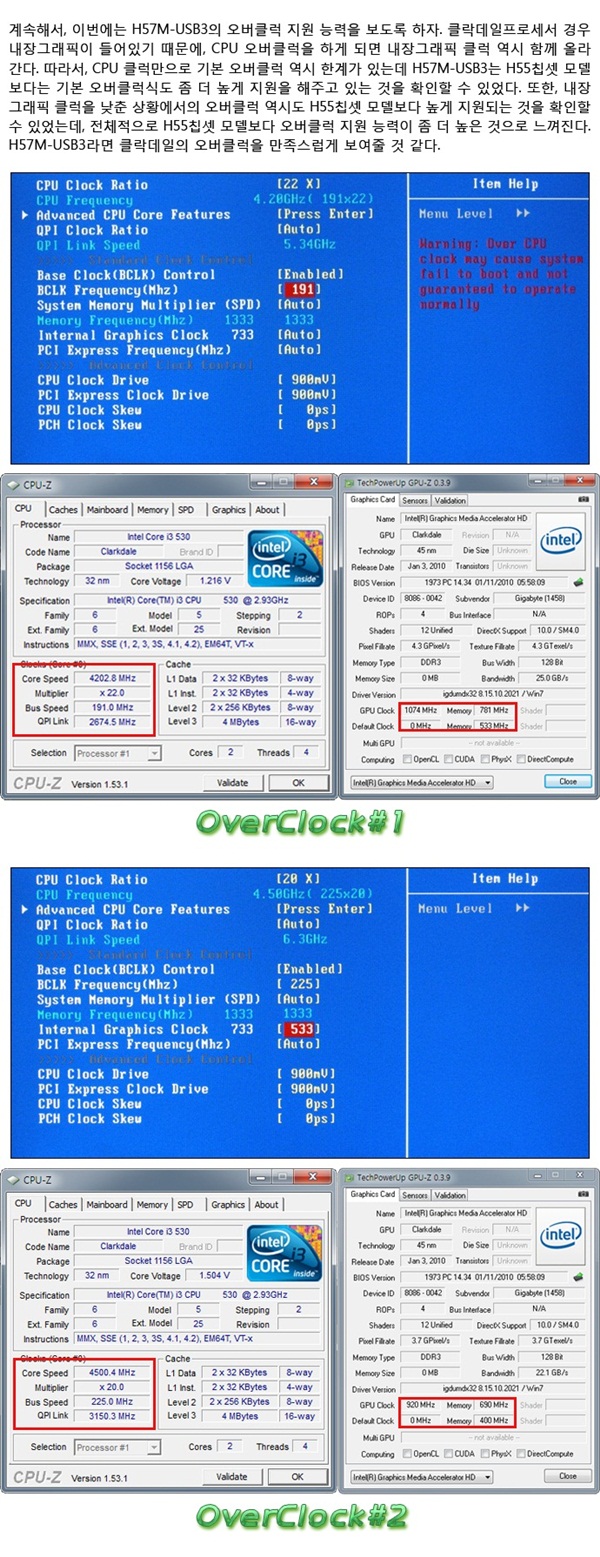
Task: Switch to the Mainboard tab in the CPU-Z at 4202.8 MHz
Action: (x=107, y=509)
